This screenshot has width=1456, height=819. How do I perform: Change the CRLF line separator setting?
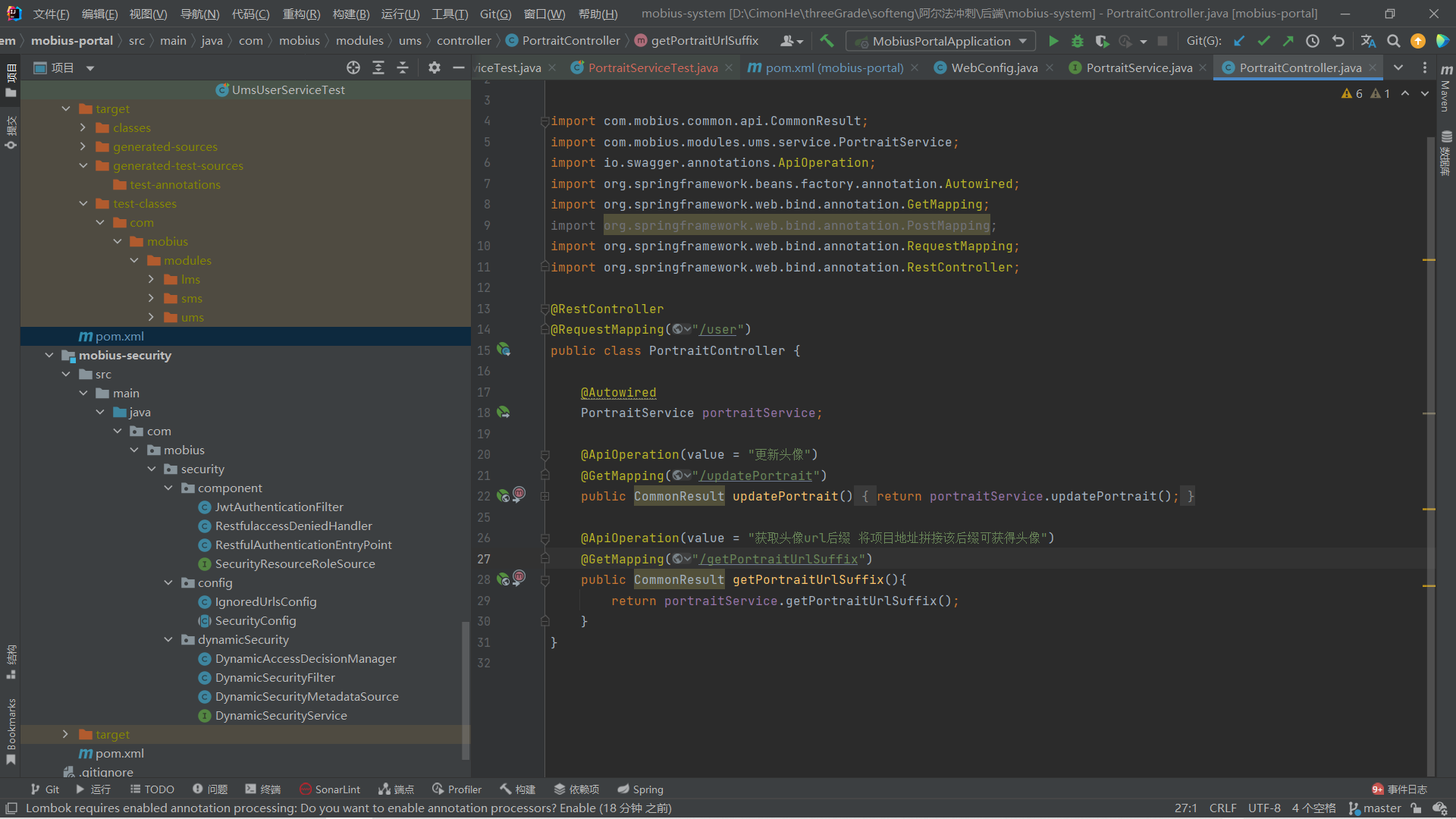(1222, 808)
